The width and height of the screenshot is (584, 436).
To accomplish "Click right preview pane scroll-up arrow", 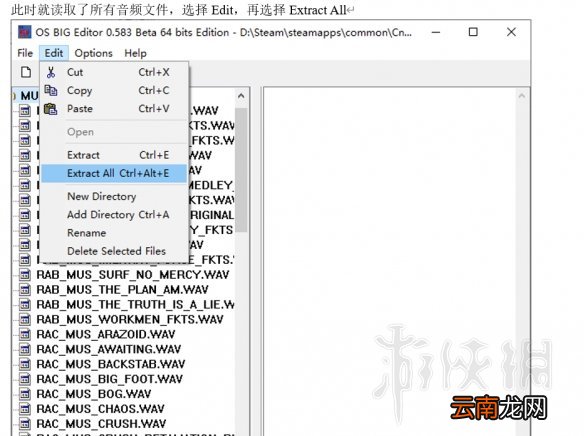I will (x=522, y=96).
